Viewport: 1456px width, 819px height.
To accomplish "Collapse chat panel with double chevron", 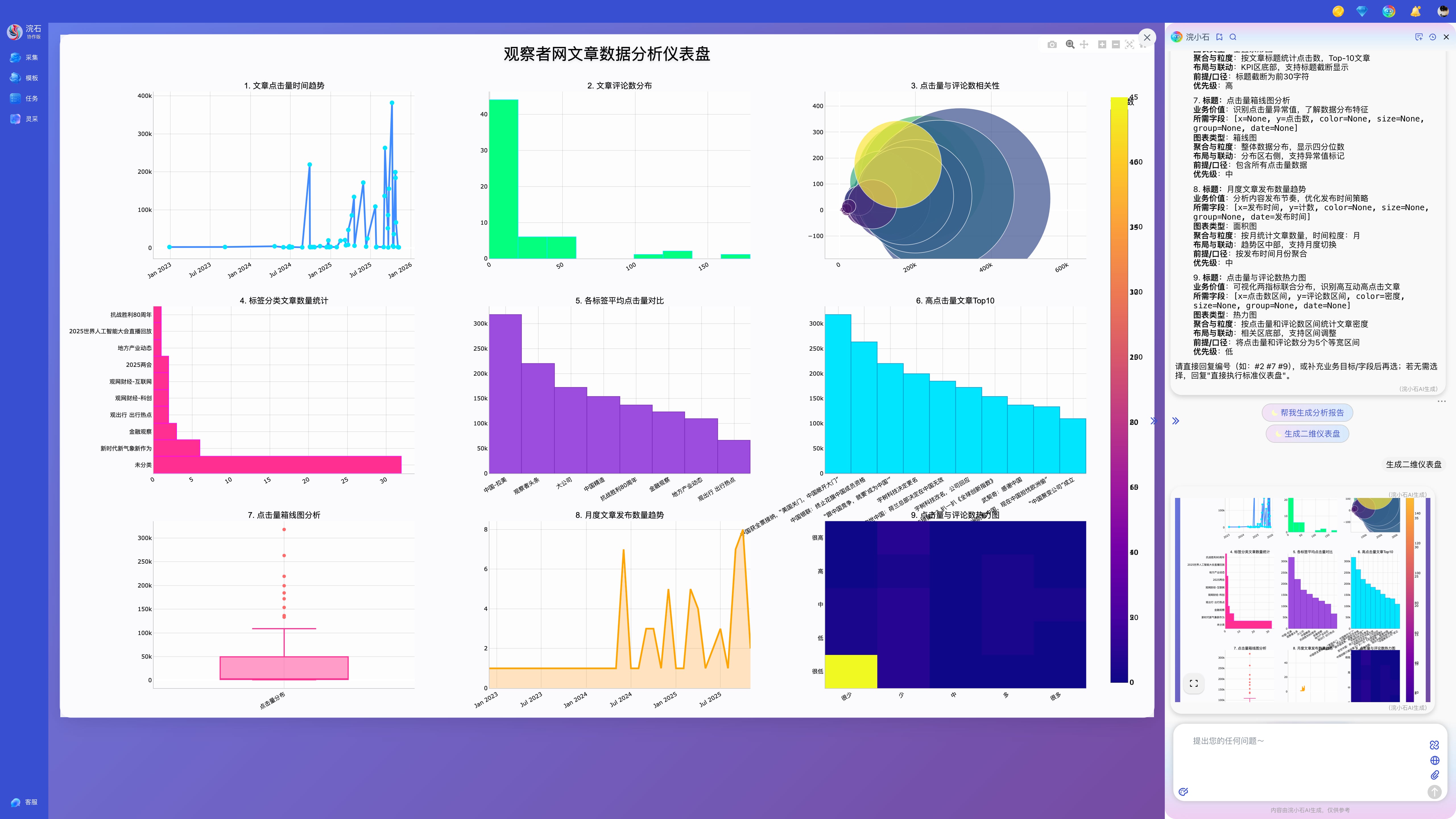I will pyautogui.click(x=1176, y=421).
